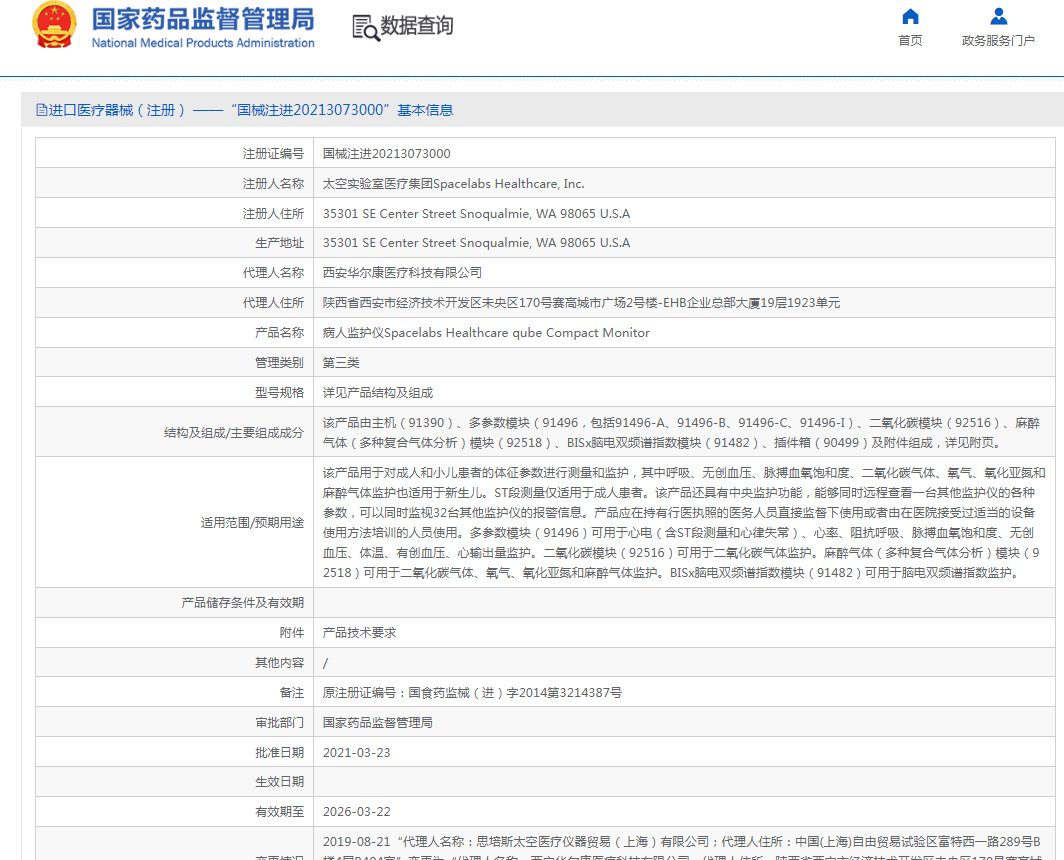Click the document icon beside 进口医疗器械
The width and height of the screenshot is (1064, 860).
tap(41, 110)
